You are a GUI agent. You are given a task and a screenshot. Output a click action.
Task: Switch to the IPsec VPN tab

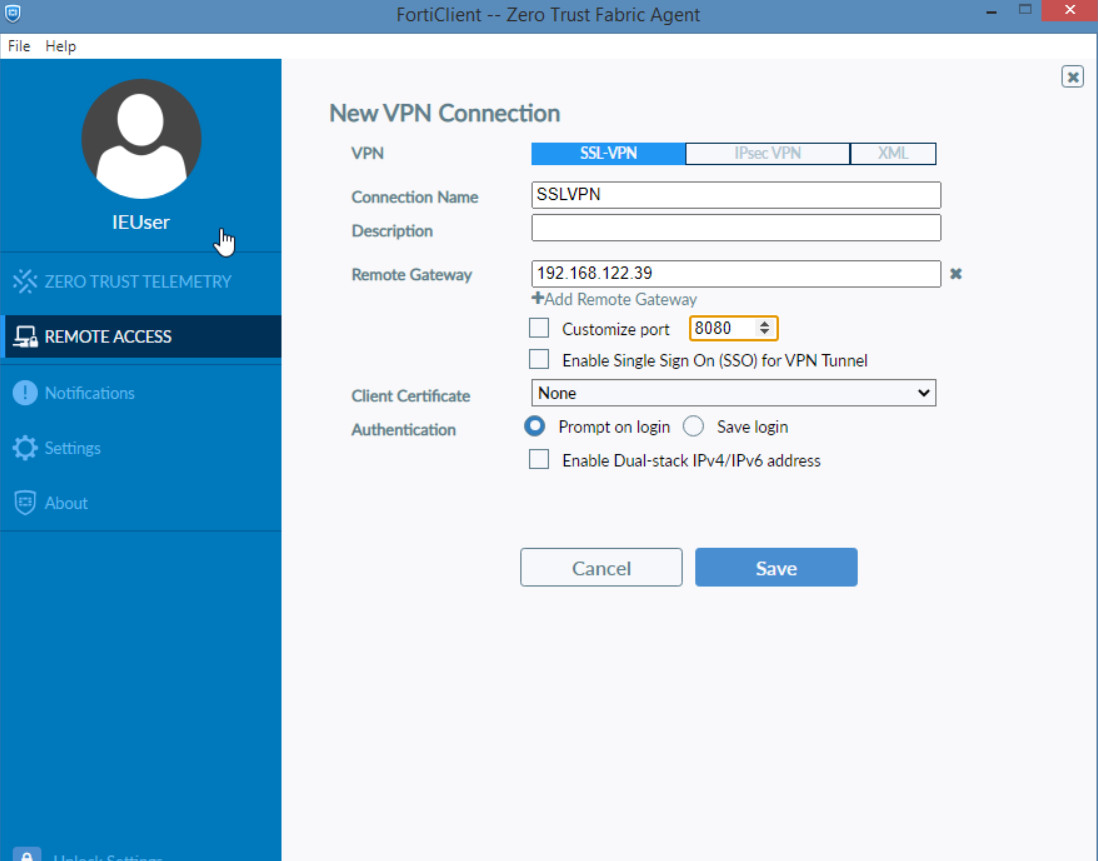click(767, 153)
